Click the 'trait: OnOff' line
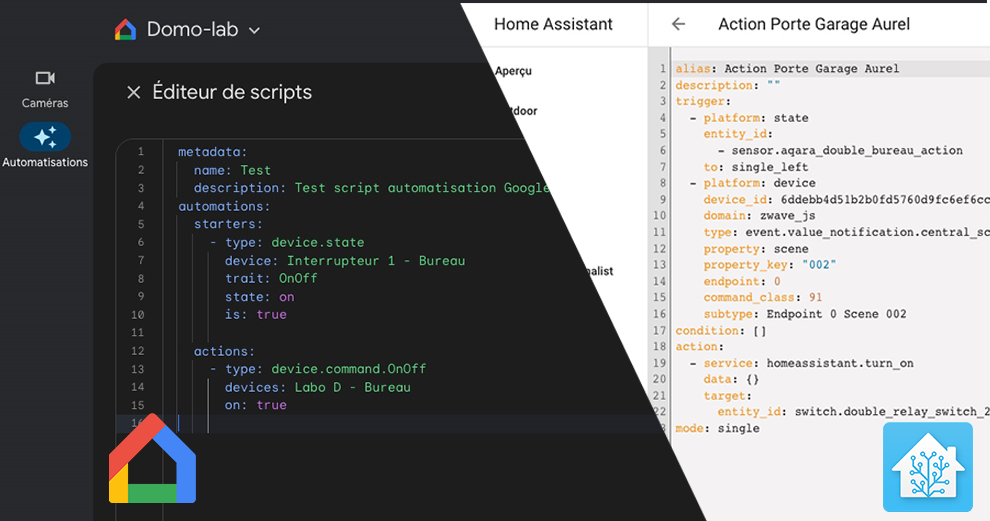This screenshot has height=521, width=990. point(271,278)
